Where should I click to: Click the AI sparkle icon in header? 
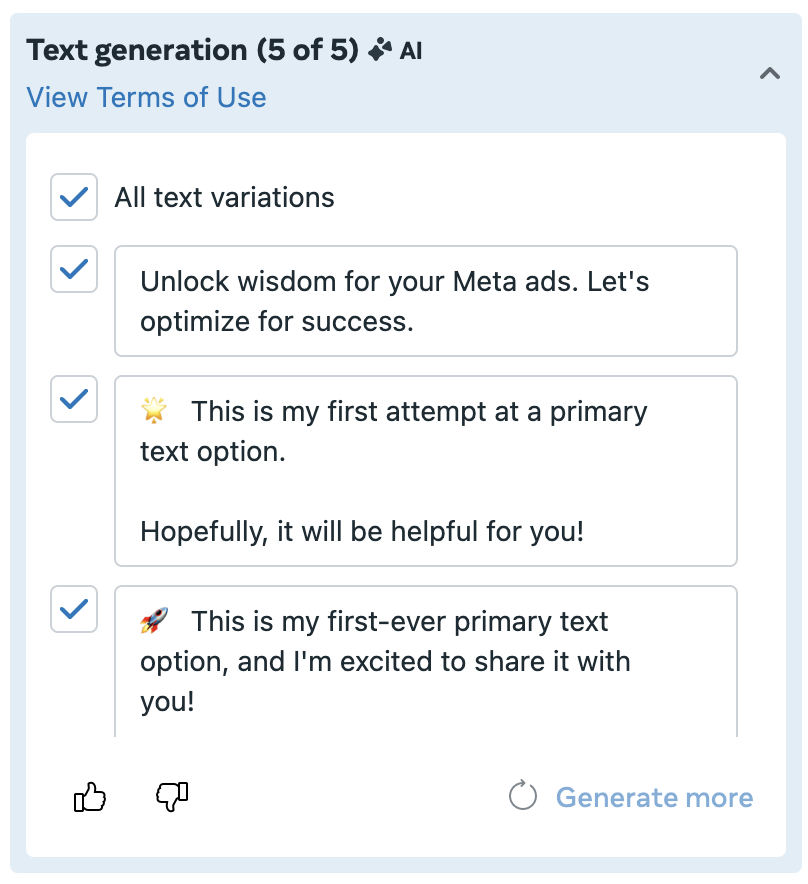pos(380,50)
